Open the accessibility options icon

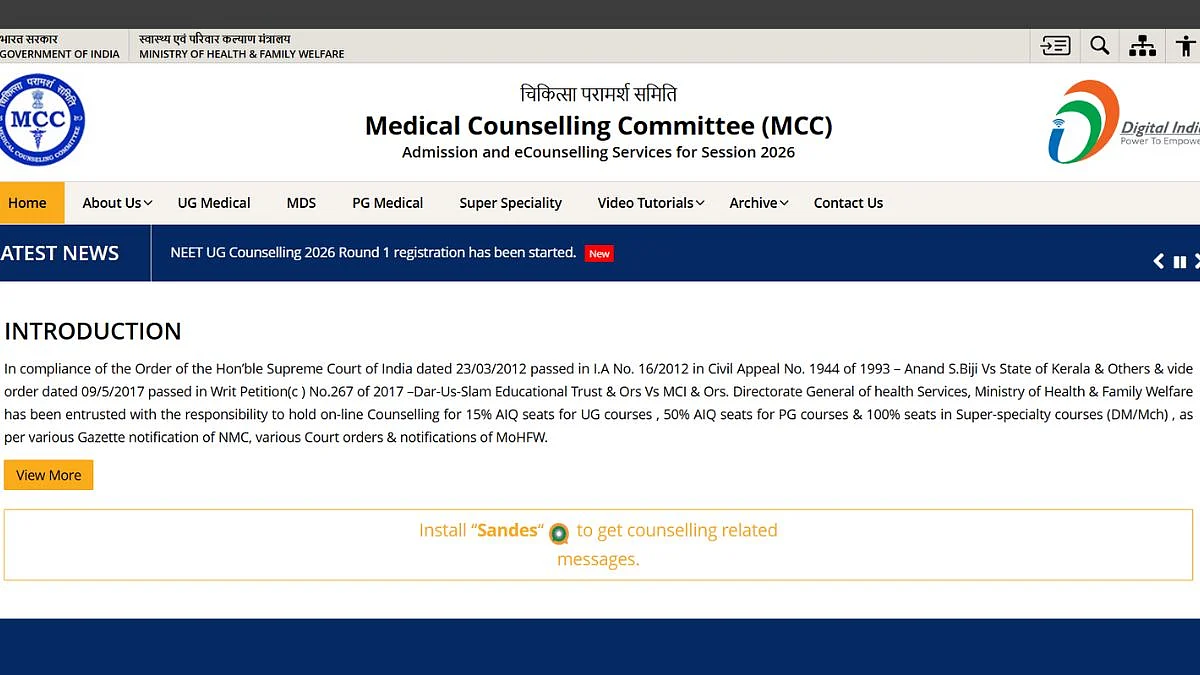(x=1186, y=46)
